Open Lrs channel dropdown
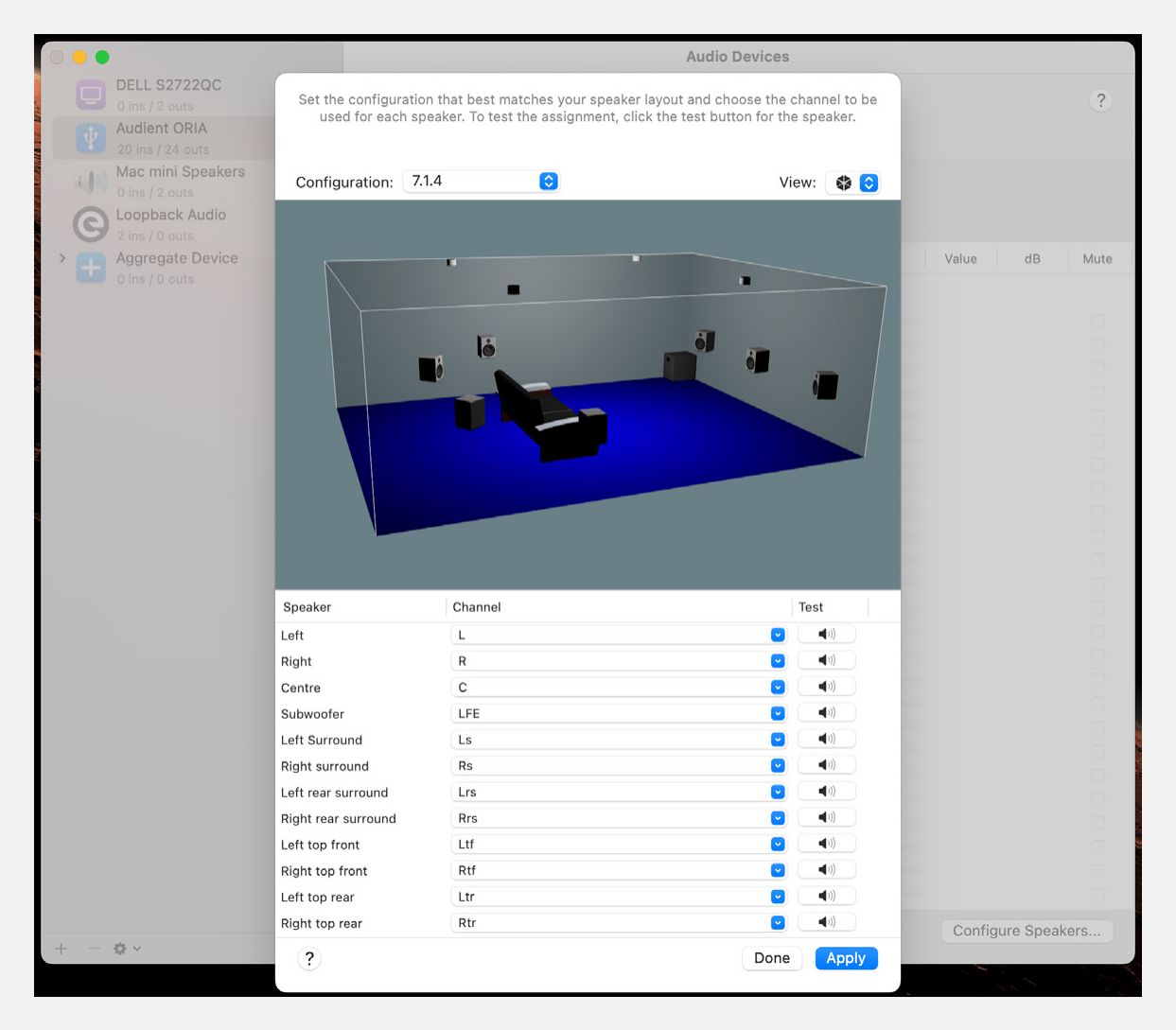Screen dimensions: 1176x1030 tap(619, 792)
